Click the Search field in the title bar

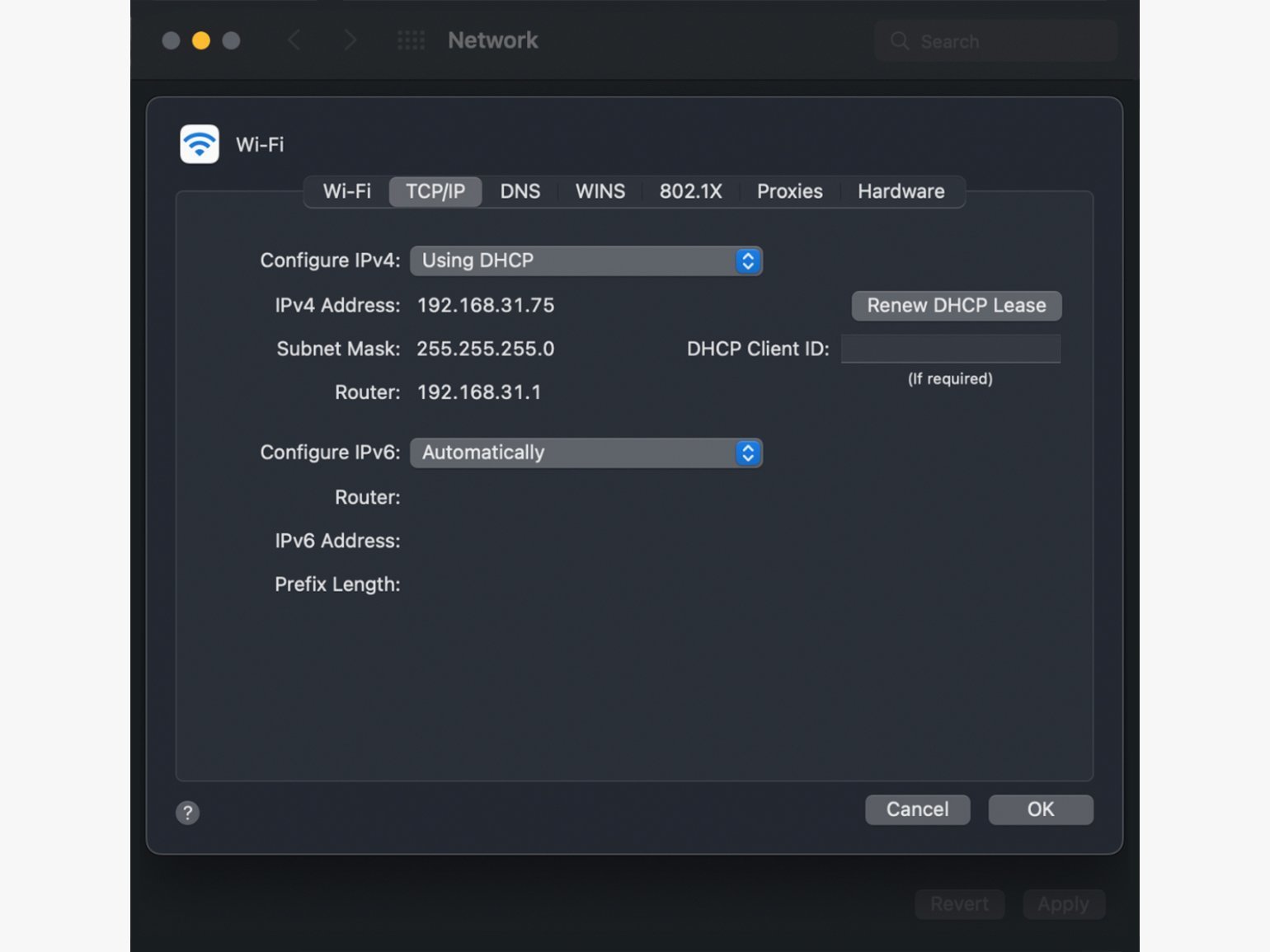pyautogui.click(x=996, y=41)
